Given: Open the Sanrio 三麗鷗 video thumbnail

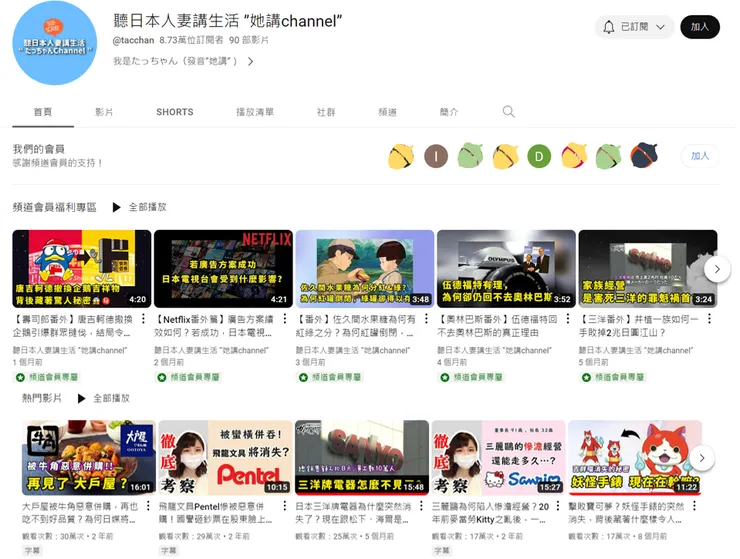Looking at the screenshot, I should [499, 457].
